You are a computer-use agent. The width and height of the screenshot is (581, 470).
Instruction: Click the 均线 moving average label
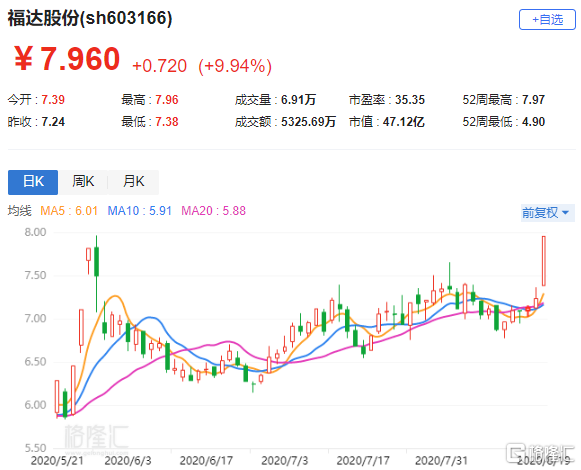[x=20, y=211]
